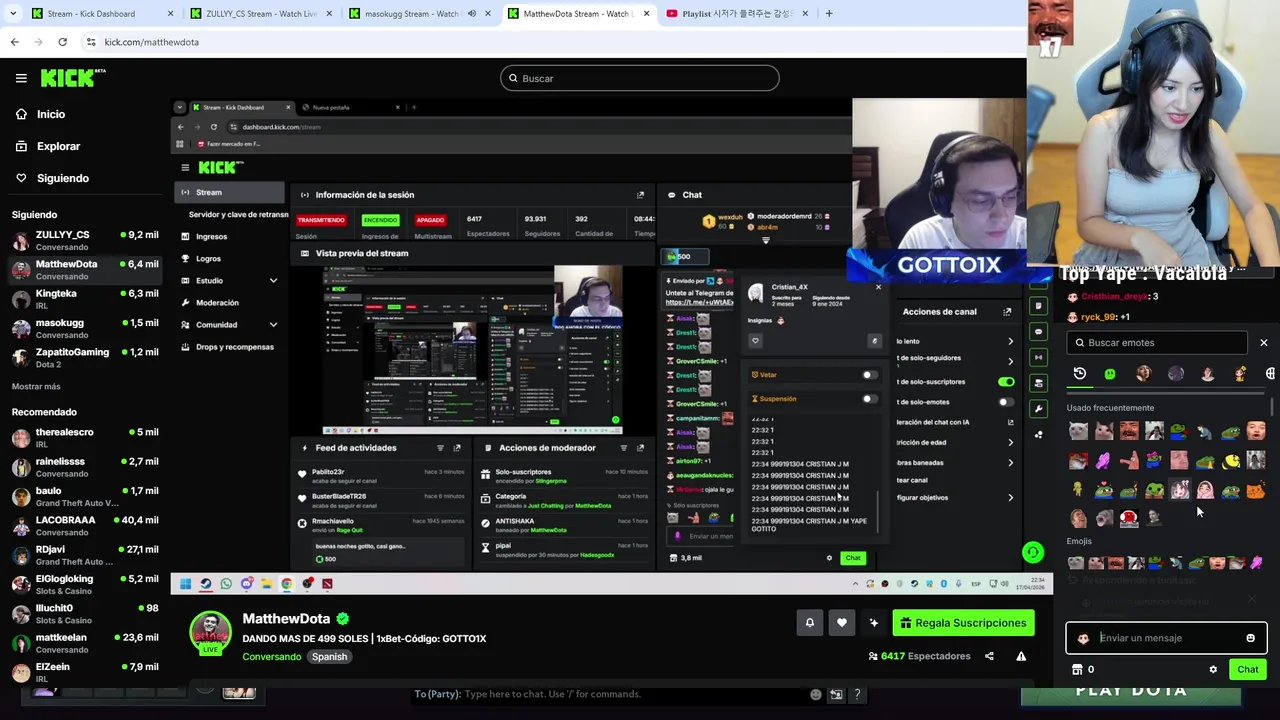Open mattkeelan recommended channel
This screenshot has width=1280, height=720.
coord(85,643)
